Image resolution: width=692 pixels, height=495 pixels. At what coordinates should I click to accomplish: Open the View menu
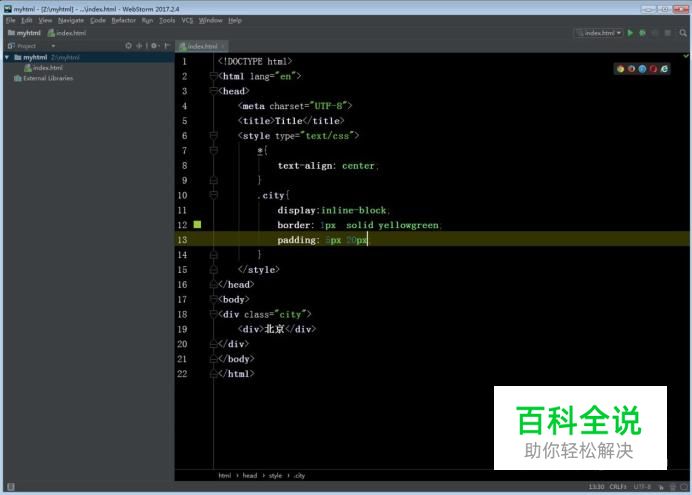pyautogui.click(x=45, y=20)
